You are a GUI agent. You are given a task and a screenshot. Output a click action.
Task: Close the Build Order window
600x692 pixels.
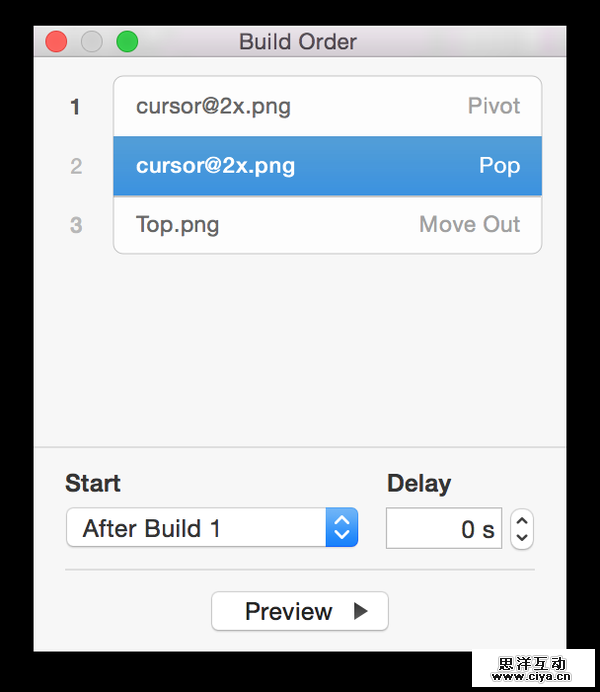(57, 42)
